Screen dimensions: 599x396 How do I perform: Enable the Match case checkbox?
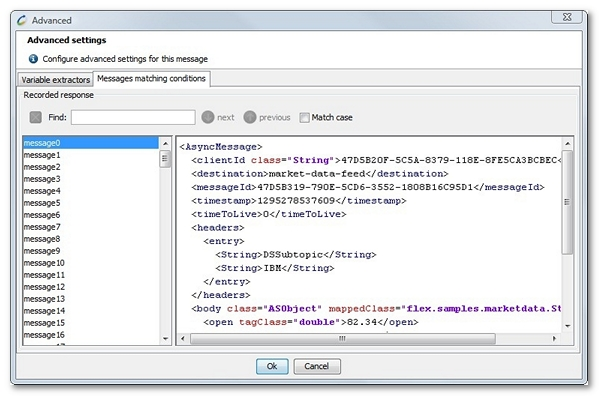click(304, 118)
